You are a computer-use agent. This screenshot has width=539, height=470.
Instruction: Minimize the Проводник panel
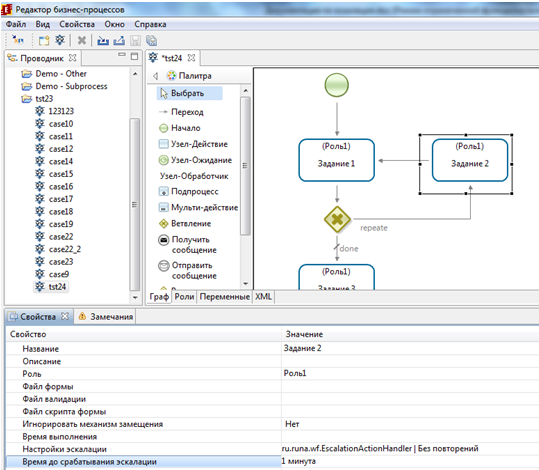pos(122,54)
